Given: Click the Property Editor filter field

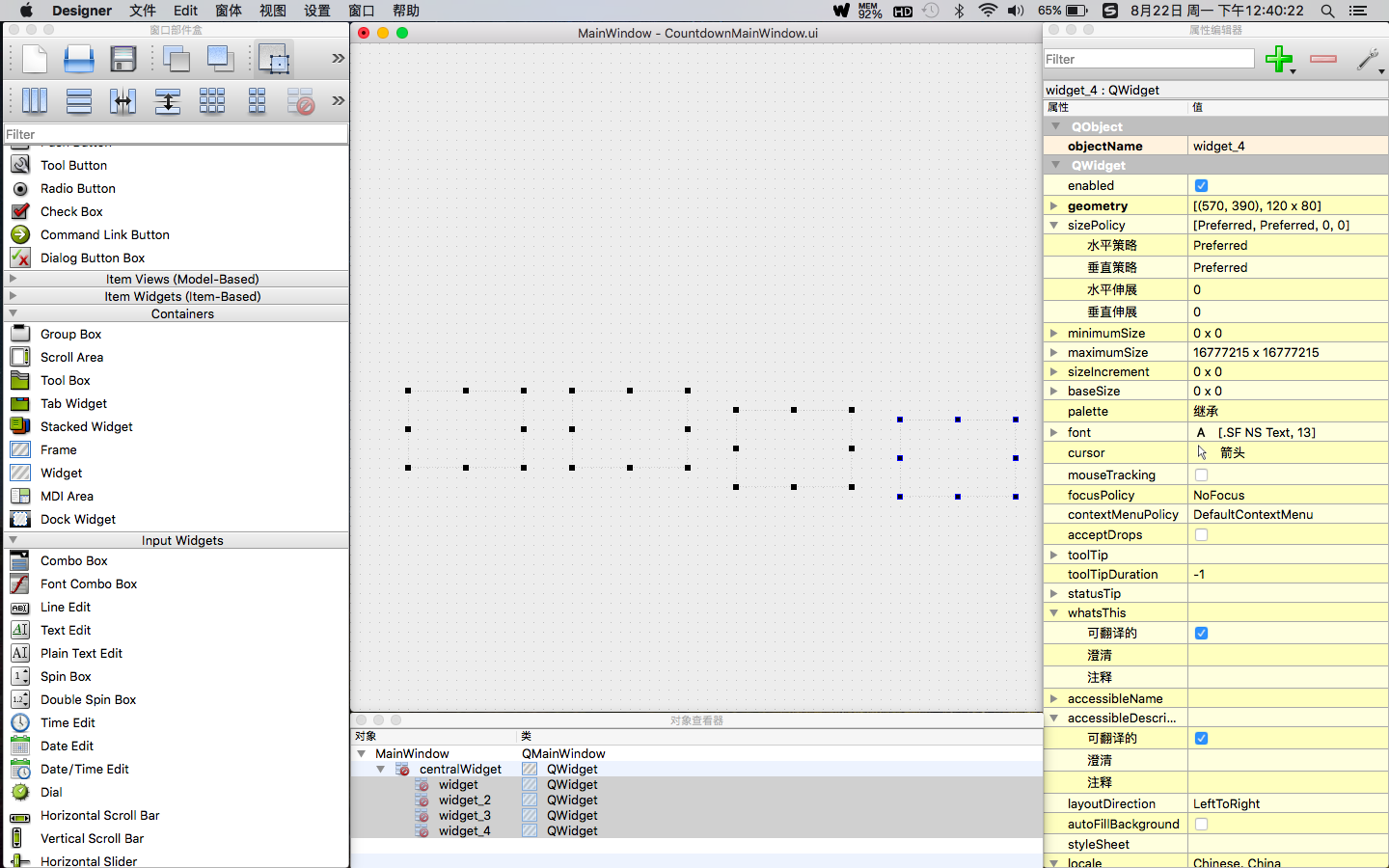Looking at the screenshot, I should click(1148, 59).
